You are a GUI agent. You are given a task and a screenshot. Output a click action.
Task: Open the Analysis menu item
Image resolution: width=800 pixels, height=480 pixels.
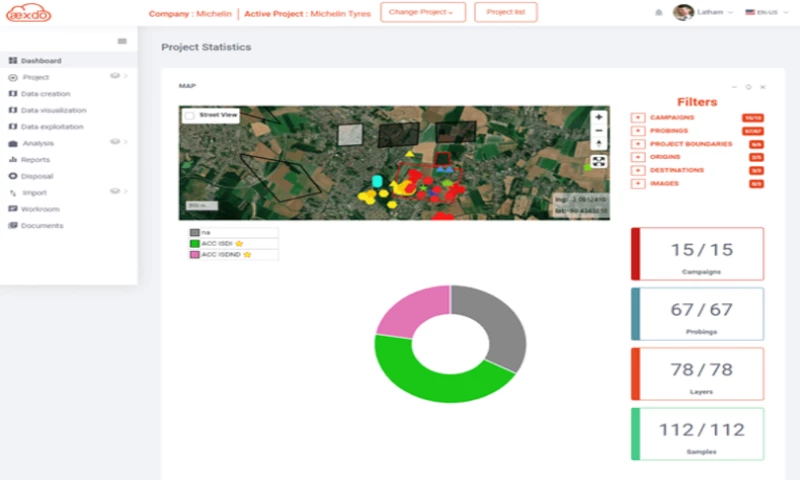38,143
